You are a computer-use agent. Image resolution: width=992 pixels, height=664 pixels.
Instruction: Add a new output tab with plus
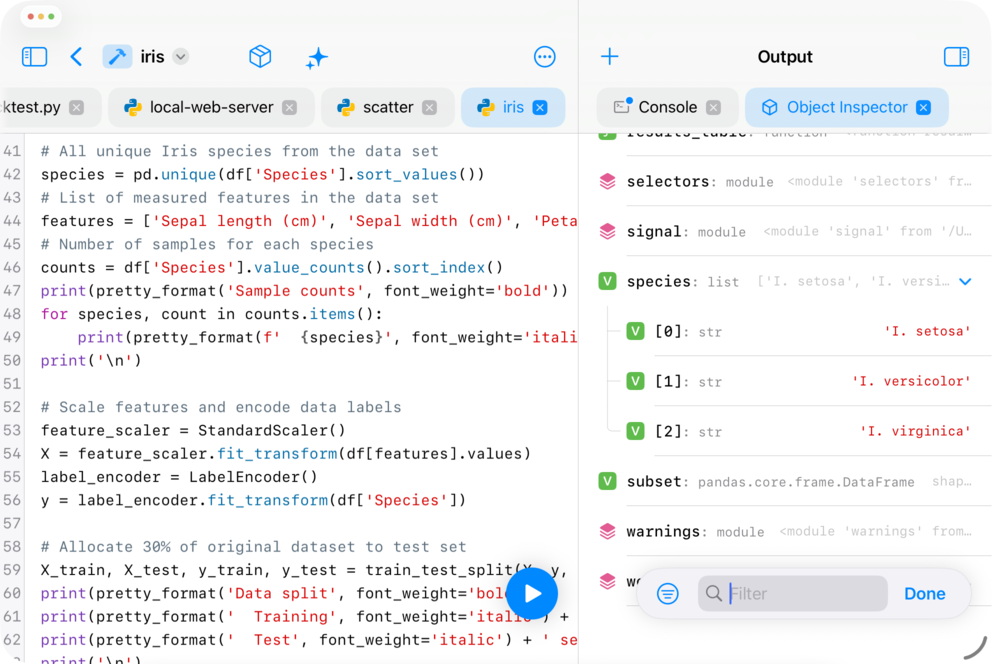tap(609, 56)
